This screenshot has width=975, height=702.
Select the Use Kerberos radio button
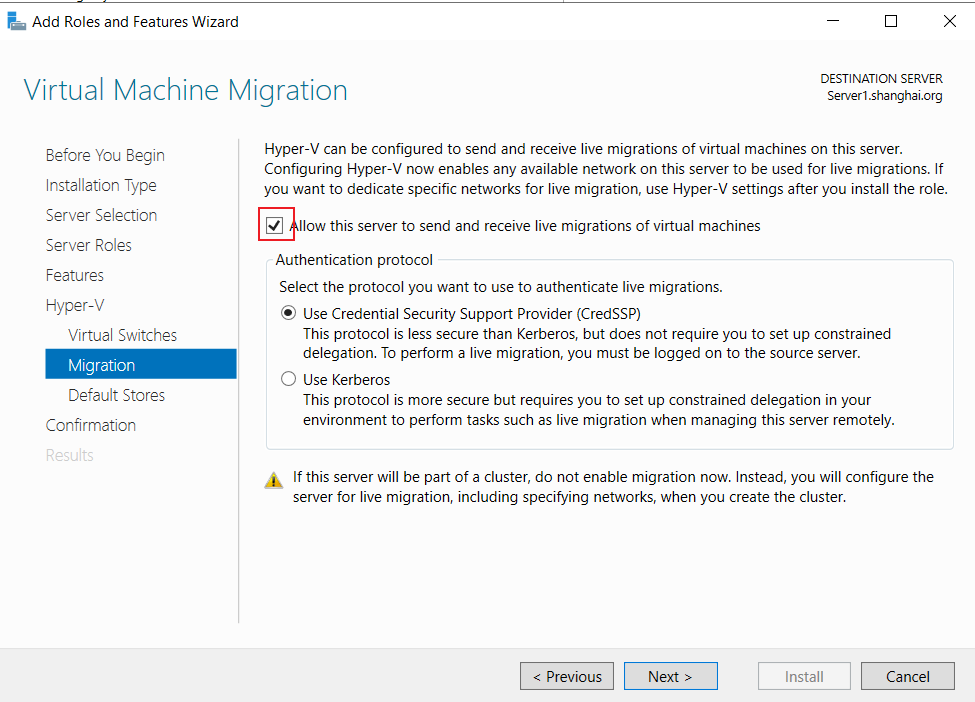288,379
